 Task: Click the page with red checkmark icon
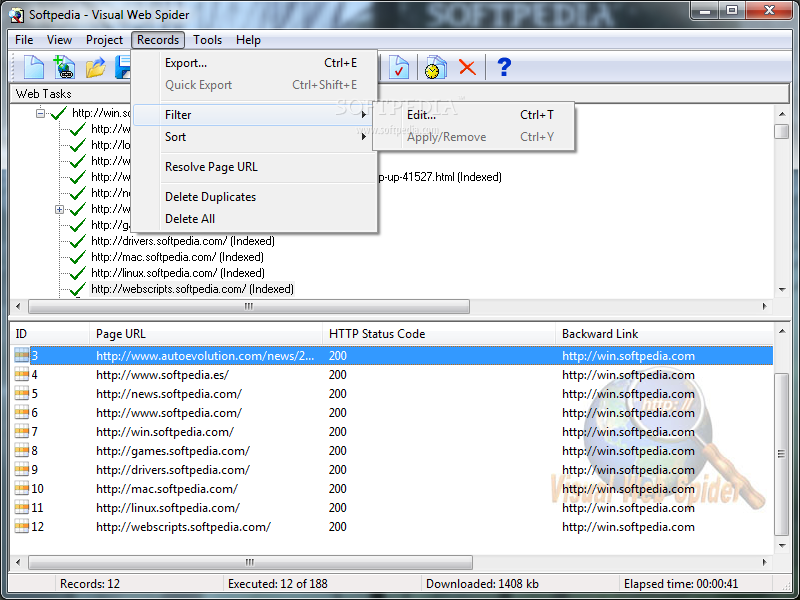point(398,67)
